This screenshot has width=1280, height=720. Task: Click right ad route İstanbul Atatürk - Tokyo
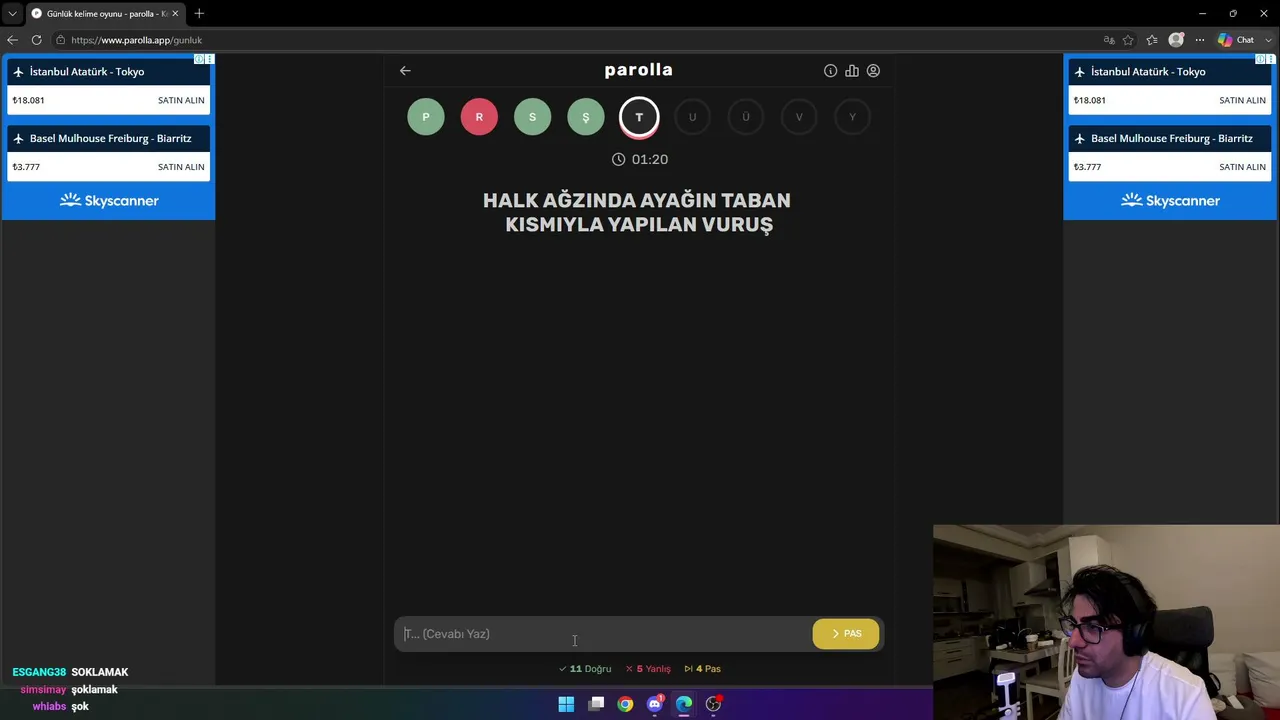pyautogui.click(x=1148, y=72)
